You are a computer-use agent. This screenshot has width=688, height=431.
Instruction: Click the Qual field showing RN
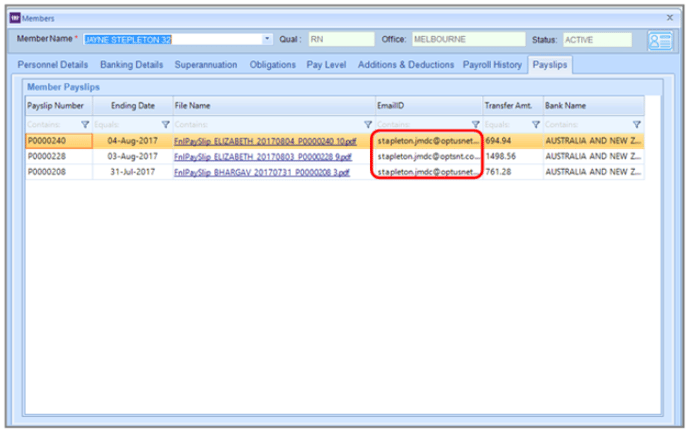(x=341, y=39)
